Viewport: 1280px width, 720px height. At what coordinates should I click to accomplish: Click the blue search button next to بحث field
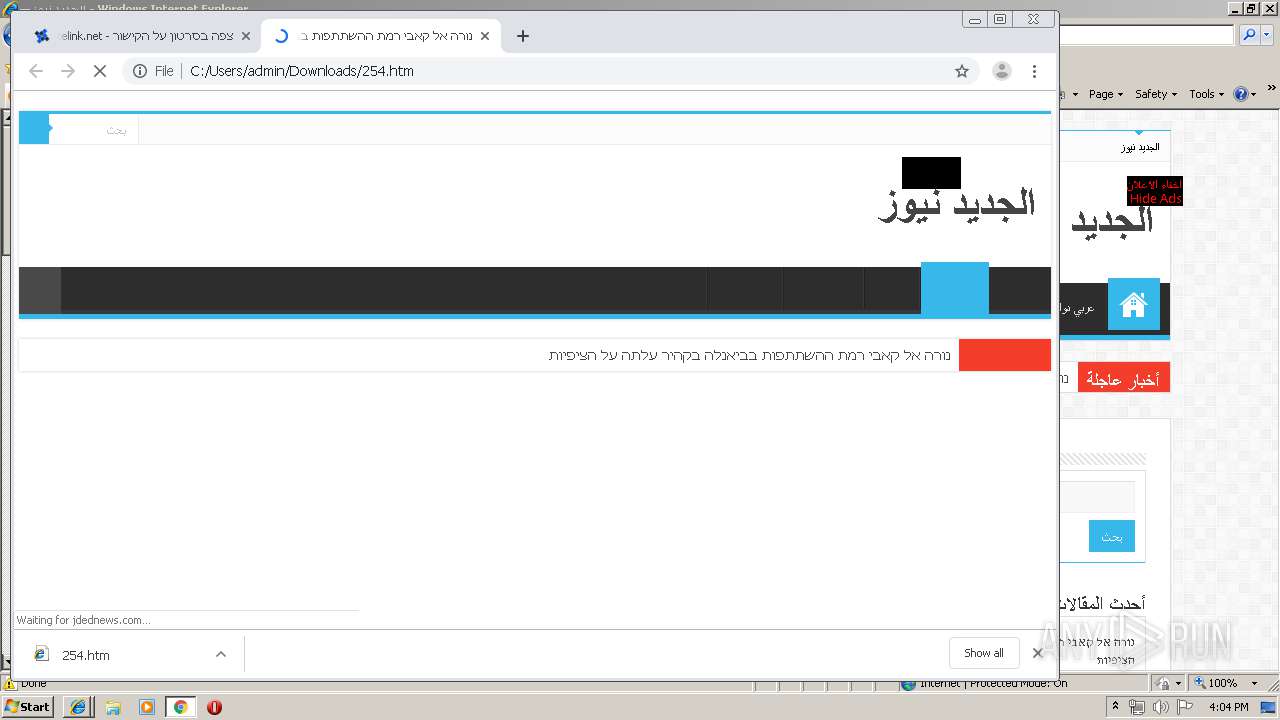[x=33, y=129]
